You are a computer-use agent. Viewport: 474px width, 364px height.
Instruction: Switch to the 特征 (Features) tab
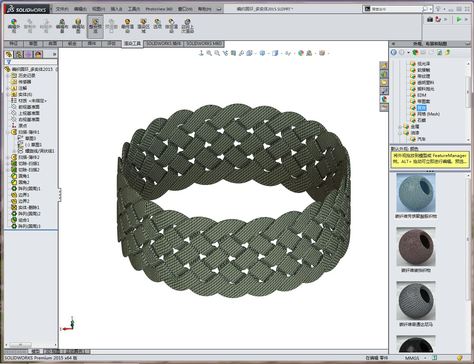click(x=13, y=44)
